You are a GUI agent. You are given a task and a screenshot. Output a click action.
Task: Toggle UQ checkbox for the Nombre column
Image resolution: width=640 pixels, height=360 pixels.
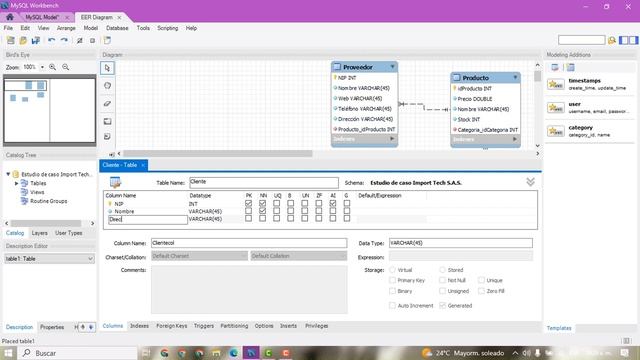(276, 211)
